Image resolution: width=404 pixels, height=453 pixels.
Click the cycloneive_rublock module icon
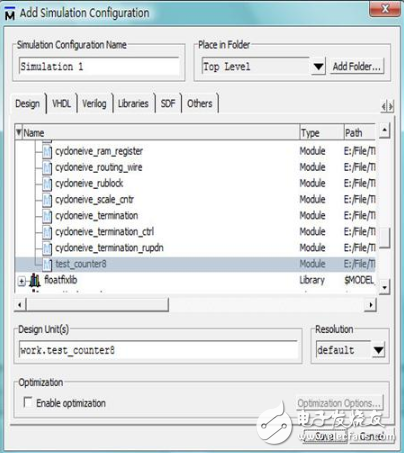click(47, 184)
